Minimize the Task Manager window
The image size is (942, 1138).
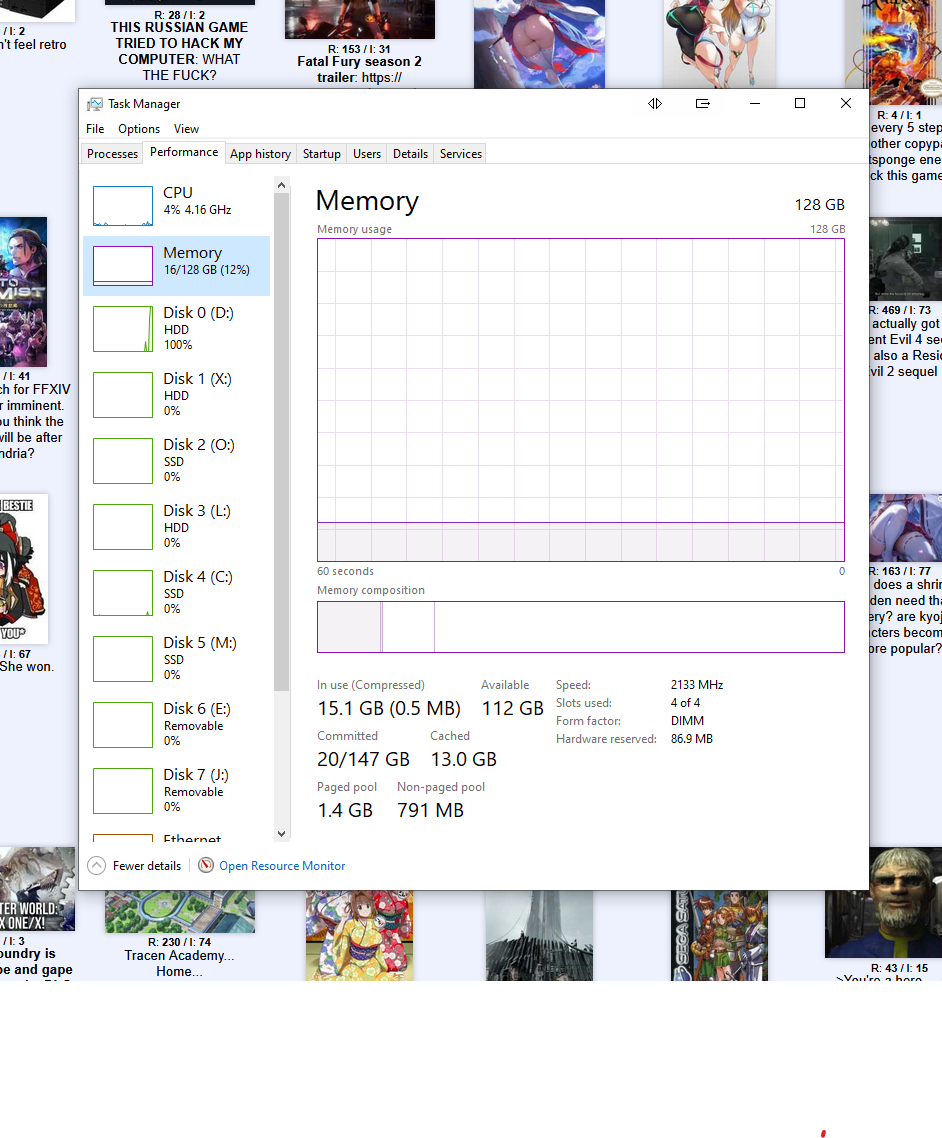pyautogui.click(x=755, y=104)
